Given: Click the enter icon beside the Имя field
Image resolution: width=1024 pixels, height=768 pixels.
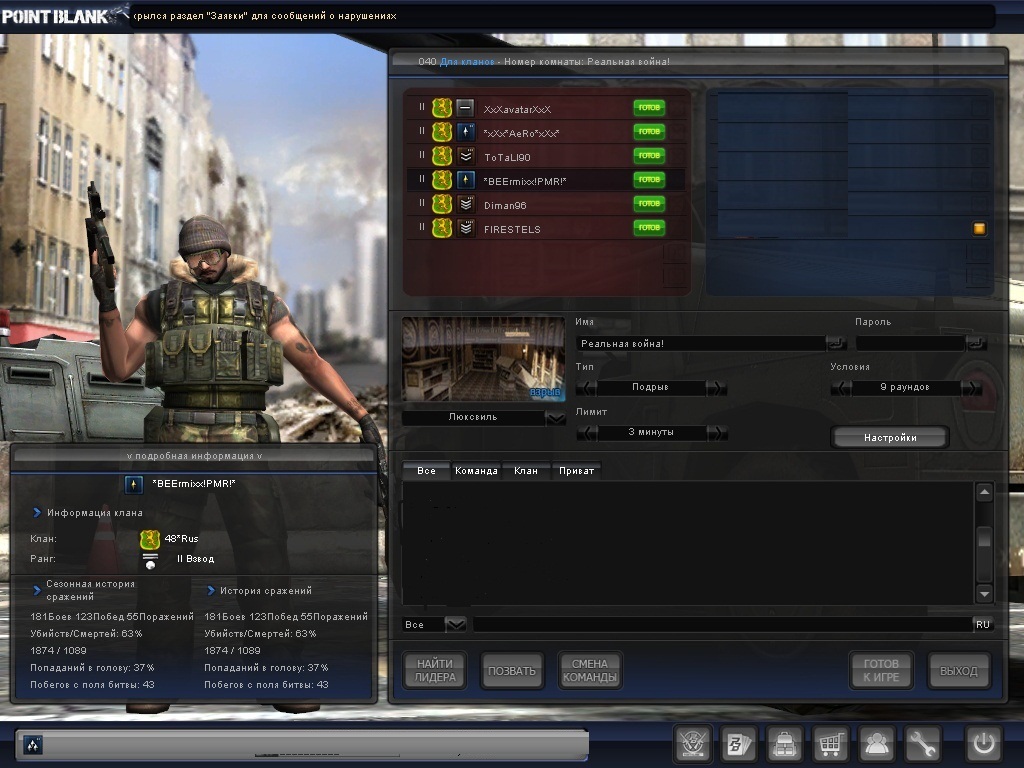Looking at the screenshot, I should [x=835, y=343].
